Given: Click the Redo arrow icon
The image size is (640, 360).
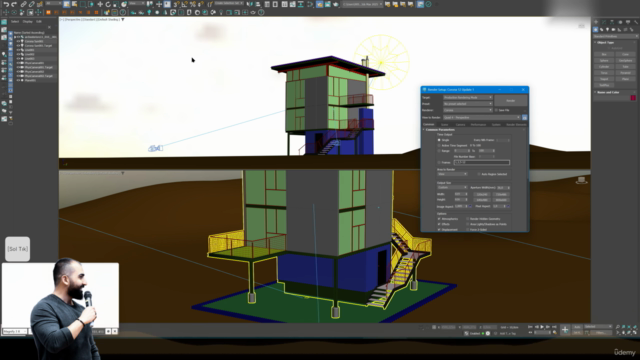Looking at the screenshot, I should tap(14, 4).
